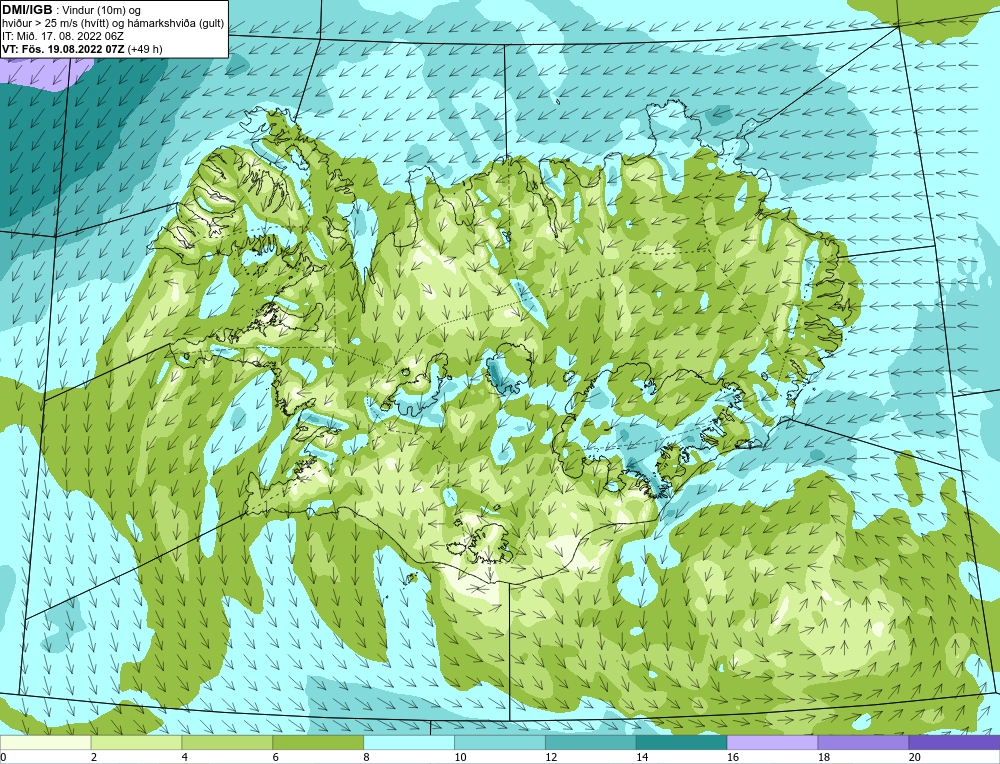This screenshot has height=764, width=1000.
Task: Click the 6–8 m/s olive green legend swatch
Action: point(318,743)
